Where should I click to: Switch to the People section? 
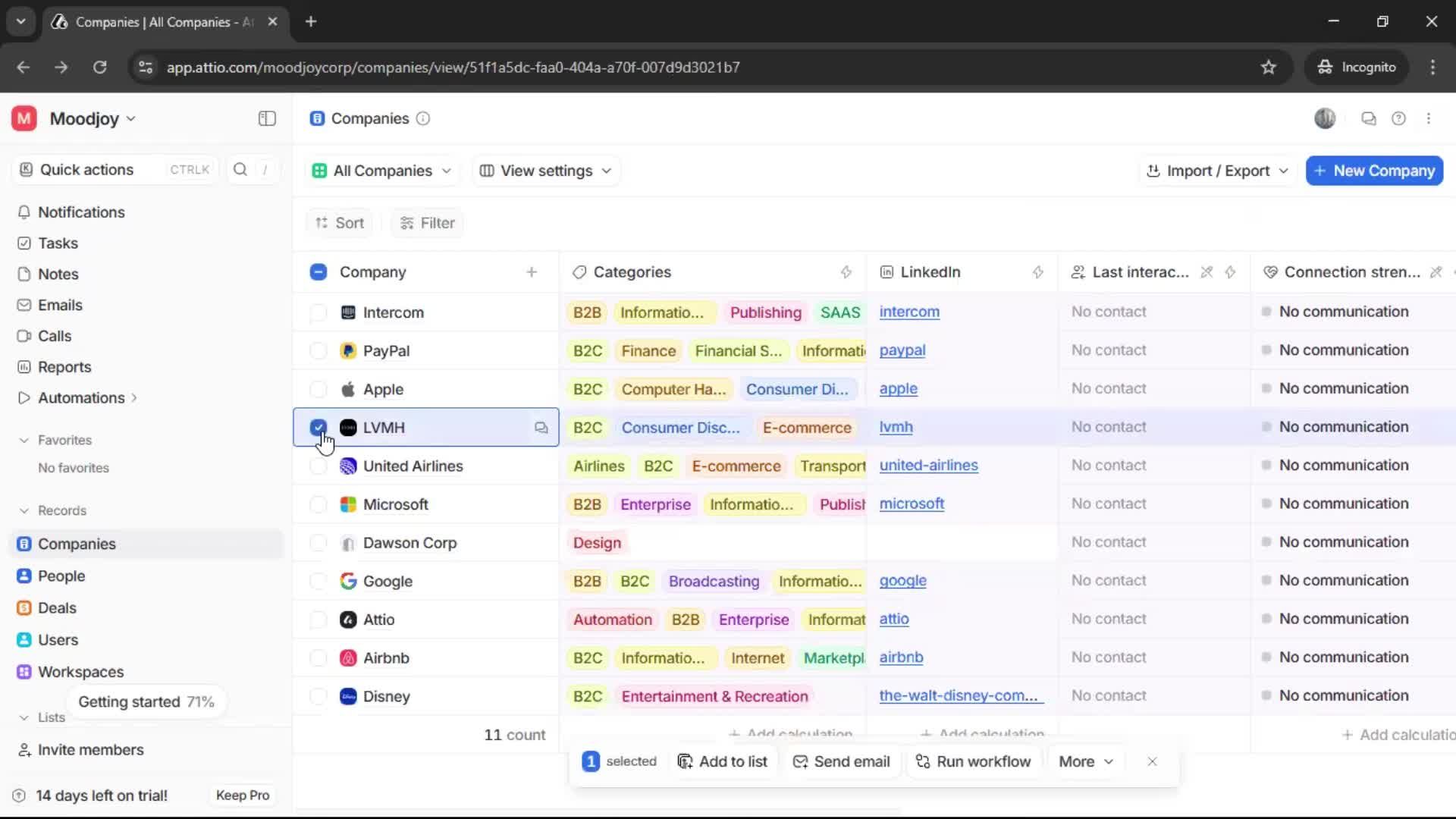[x=61, y=575]
